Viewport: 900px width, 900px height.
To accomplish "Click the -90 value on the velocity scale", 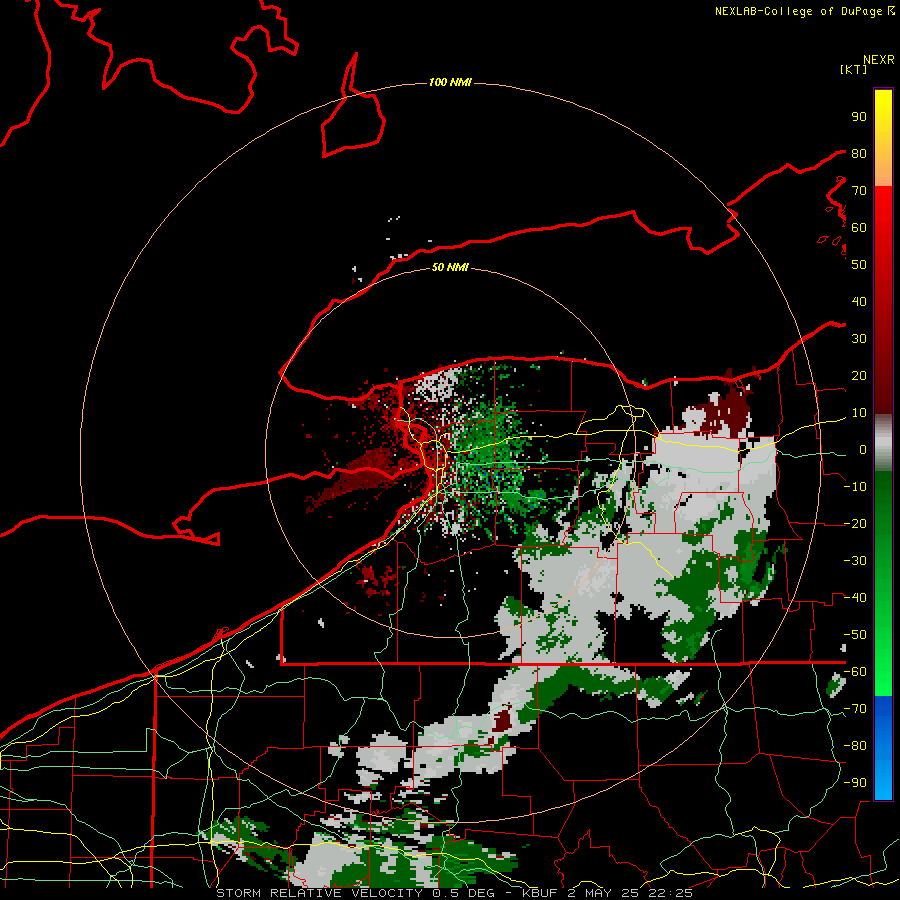I will coord(855,783).
